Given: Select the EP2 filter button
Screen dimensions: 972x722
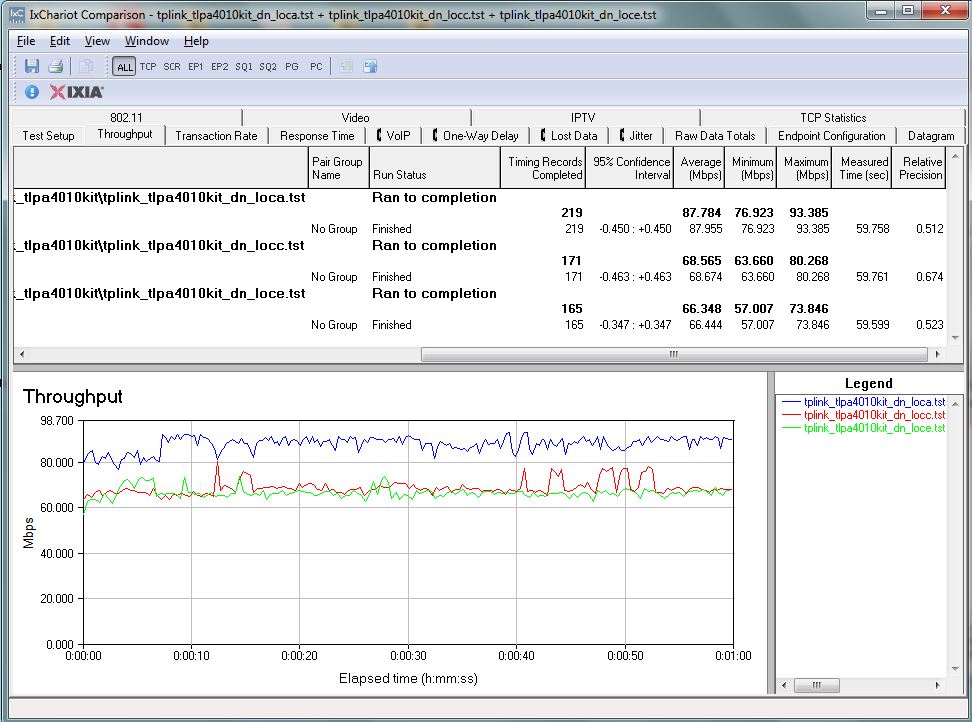Looking at the screenshot, I should (x=220, y=66).
